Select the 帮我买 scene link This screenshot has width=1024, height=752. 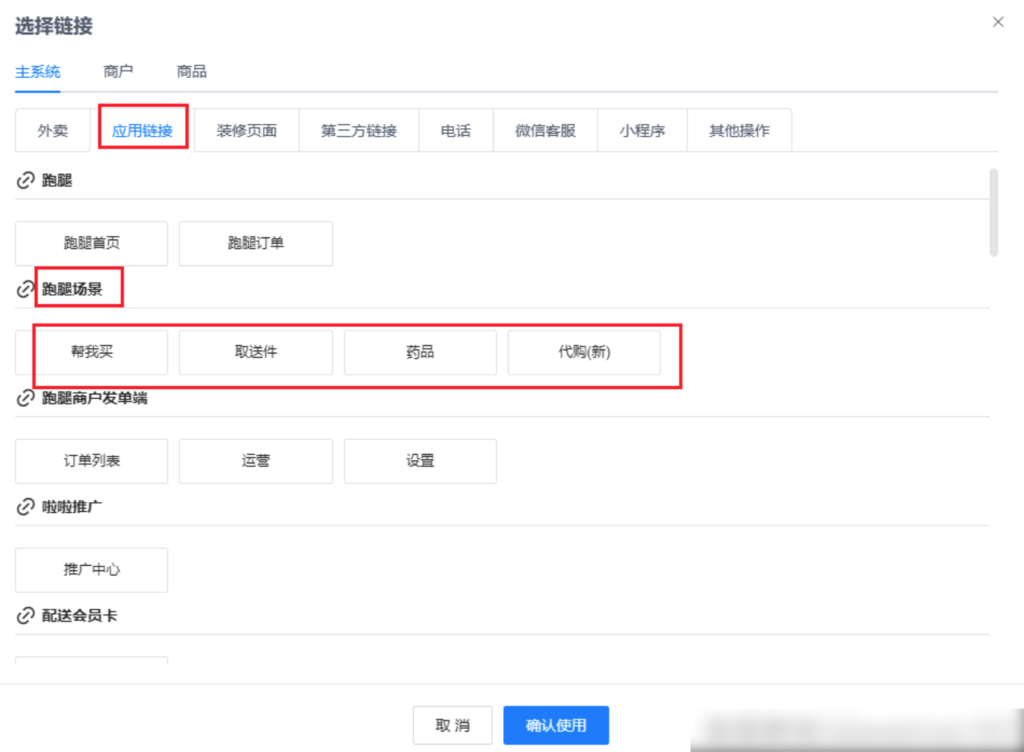tap(91, 352)
